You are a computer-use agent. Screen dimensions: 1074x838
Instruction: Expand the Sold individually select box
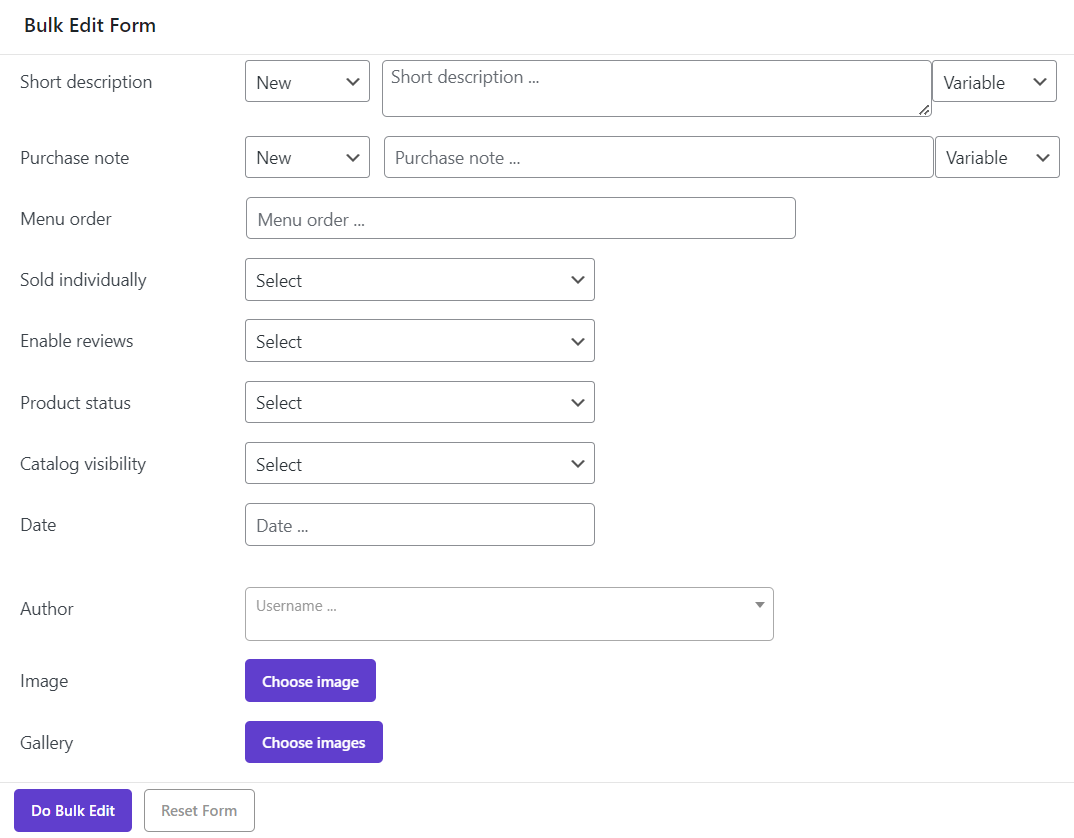419,280
